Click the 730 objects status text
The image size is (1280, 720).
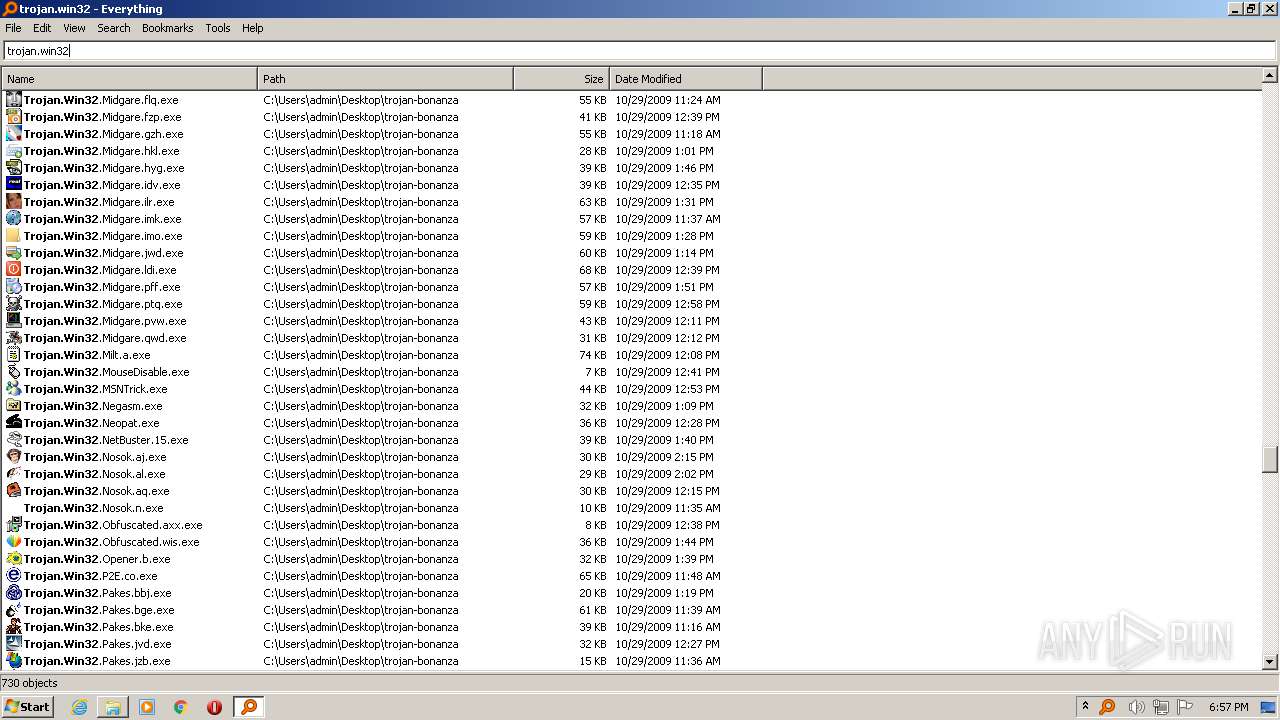point(29,683)
